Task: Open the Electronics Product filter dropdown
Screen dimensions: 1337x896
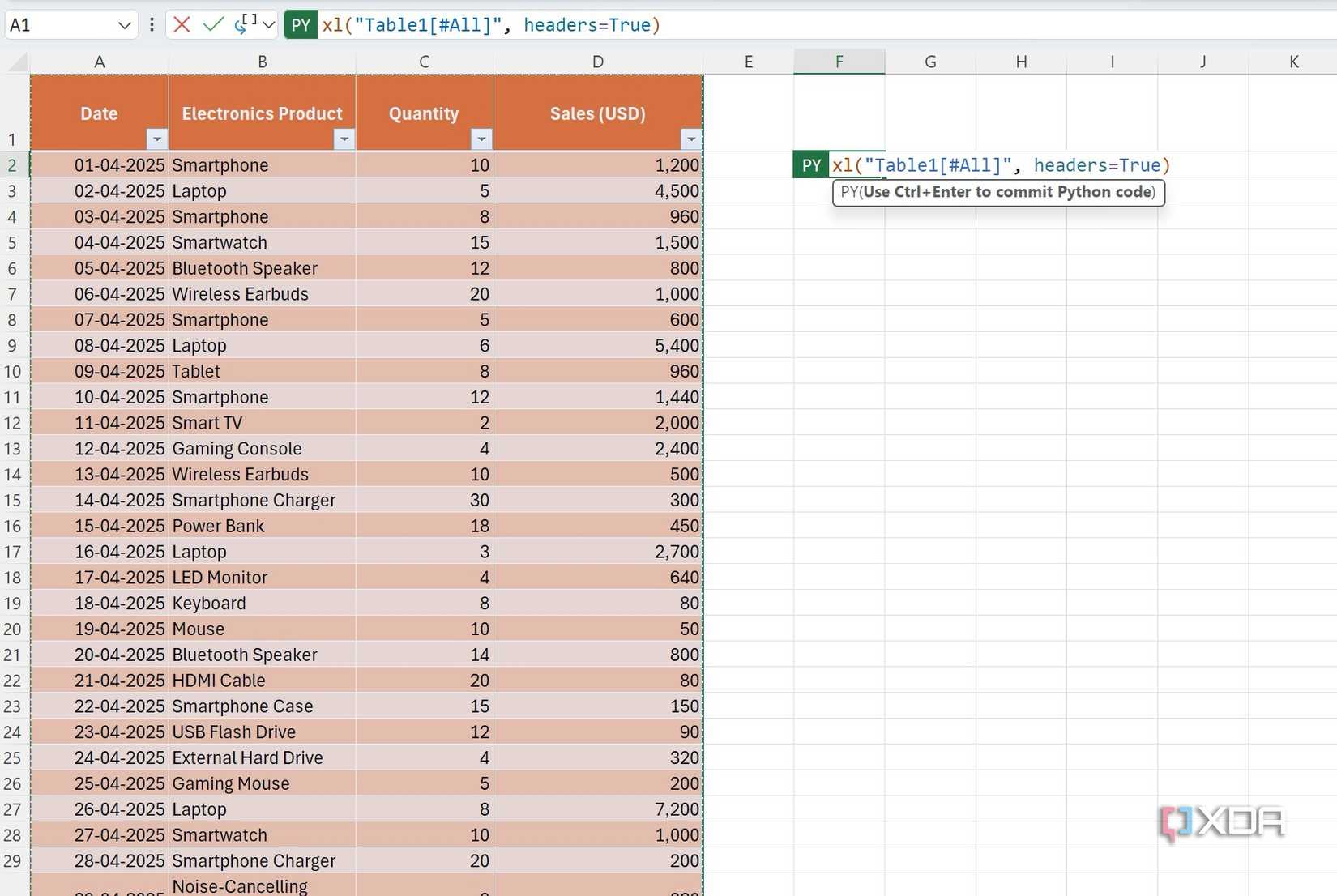Action: coord(344,139)
